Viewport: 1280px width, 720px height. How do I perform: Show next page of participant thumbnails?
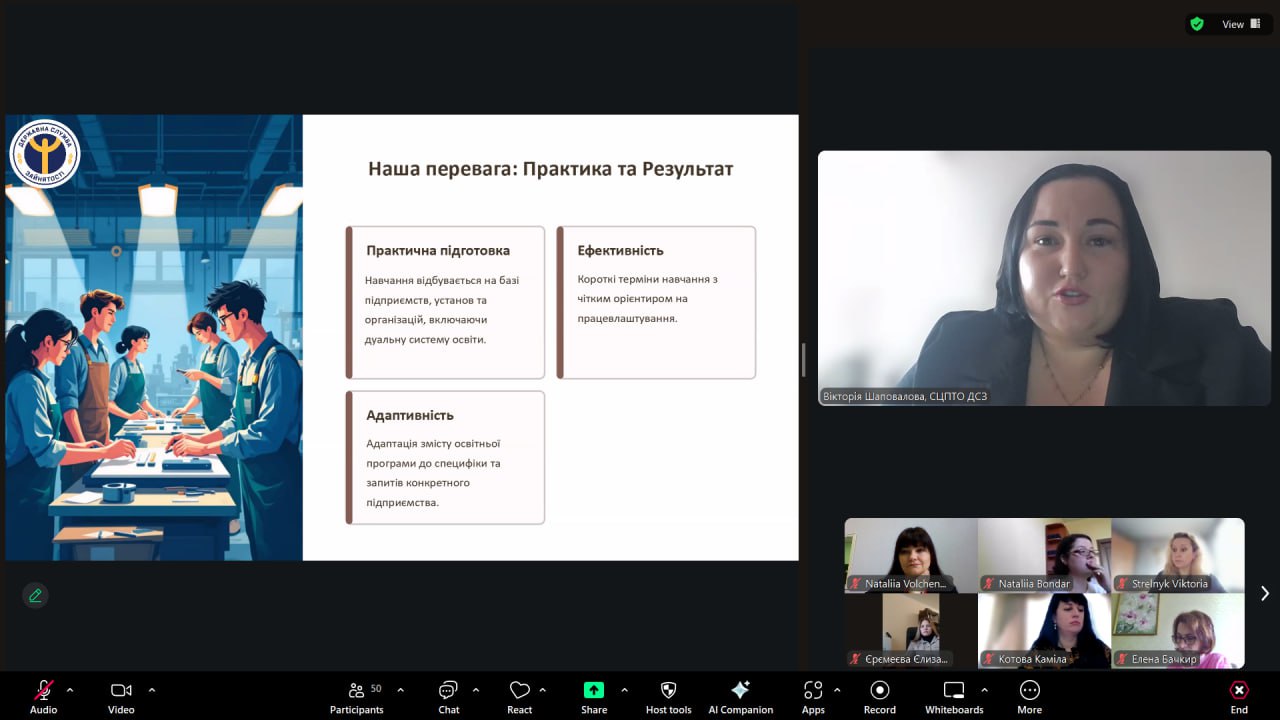(x=1264, y=593)
